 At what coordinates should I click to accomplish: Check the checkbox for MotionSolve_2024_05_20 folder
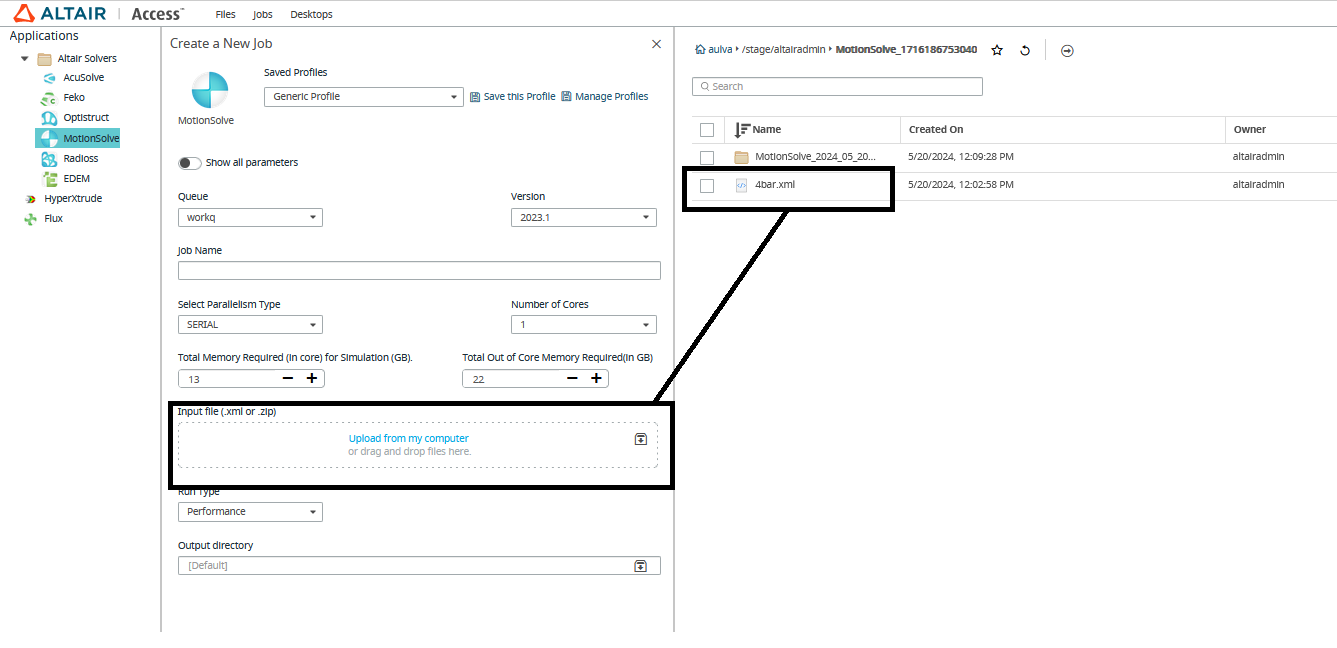707,157
